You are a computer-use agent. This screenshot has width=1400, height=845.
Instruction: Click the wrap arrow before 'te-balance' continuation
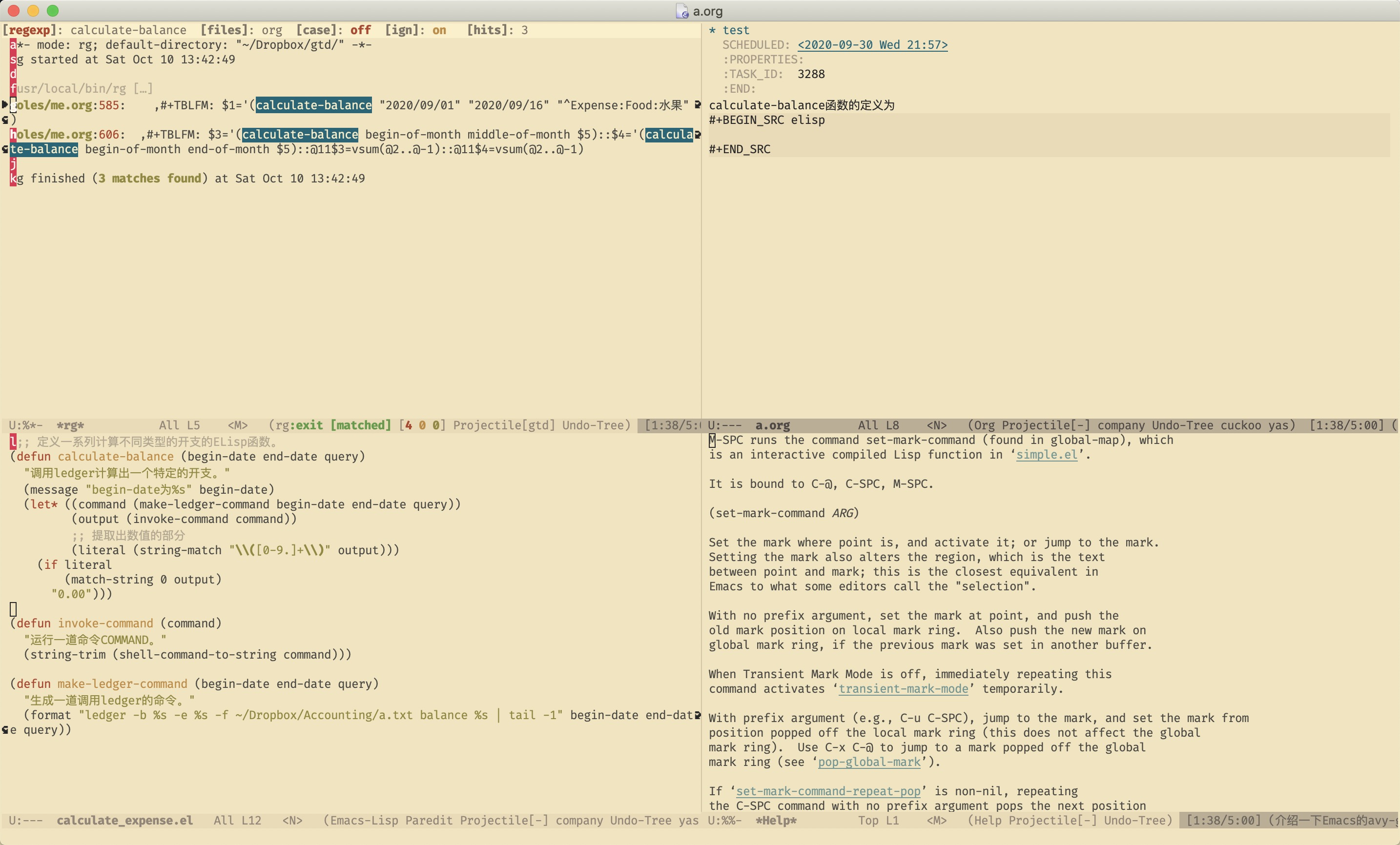pos(4,149)
